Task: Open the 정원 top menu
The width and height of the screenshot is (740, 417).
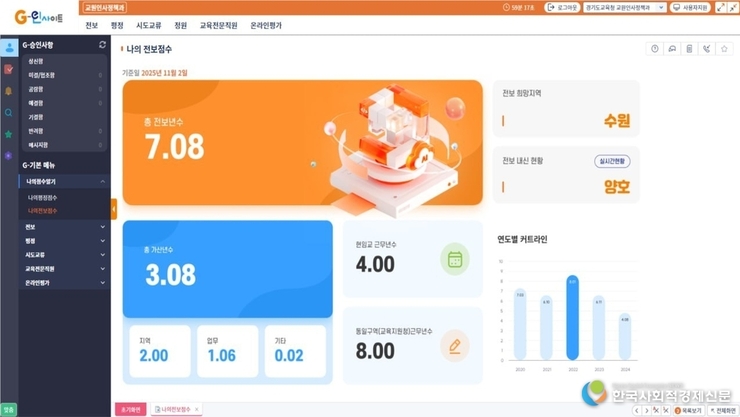Action: (181, 25)
